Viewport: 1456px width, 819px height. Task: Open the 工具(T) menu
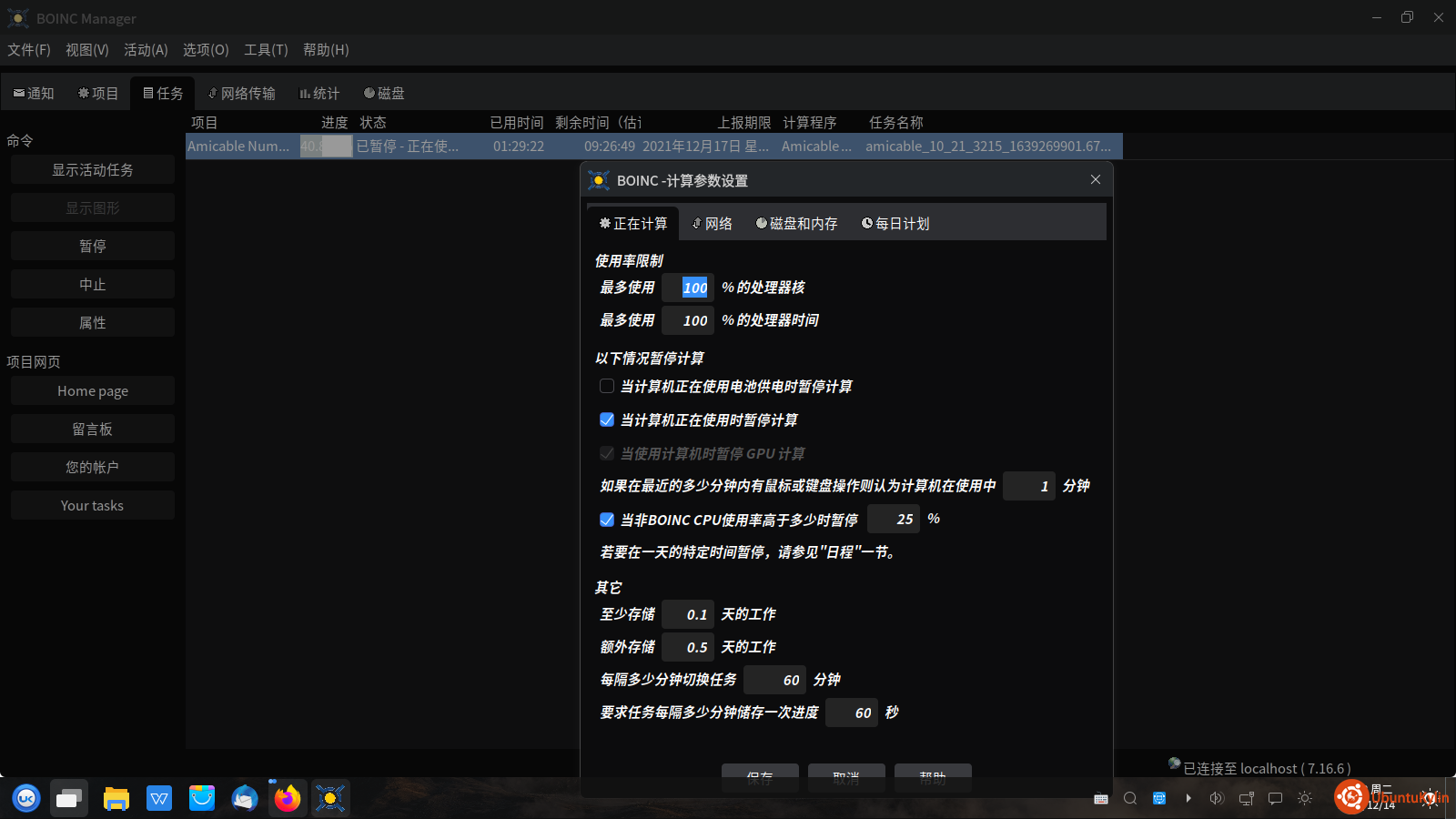point(266,50)
